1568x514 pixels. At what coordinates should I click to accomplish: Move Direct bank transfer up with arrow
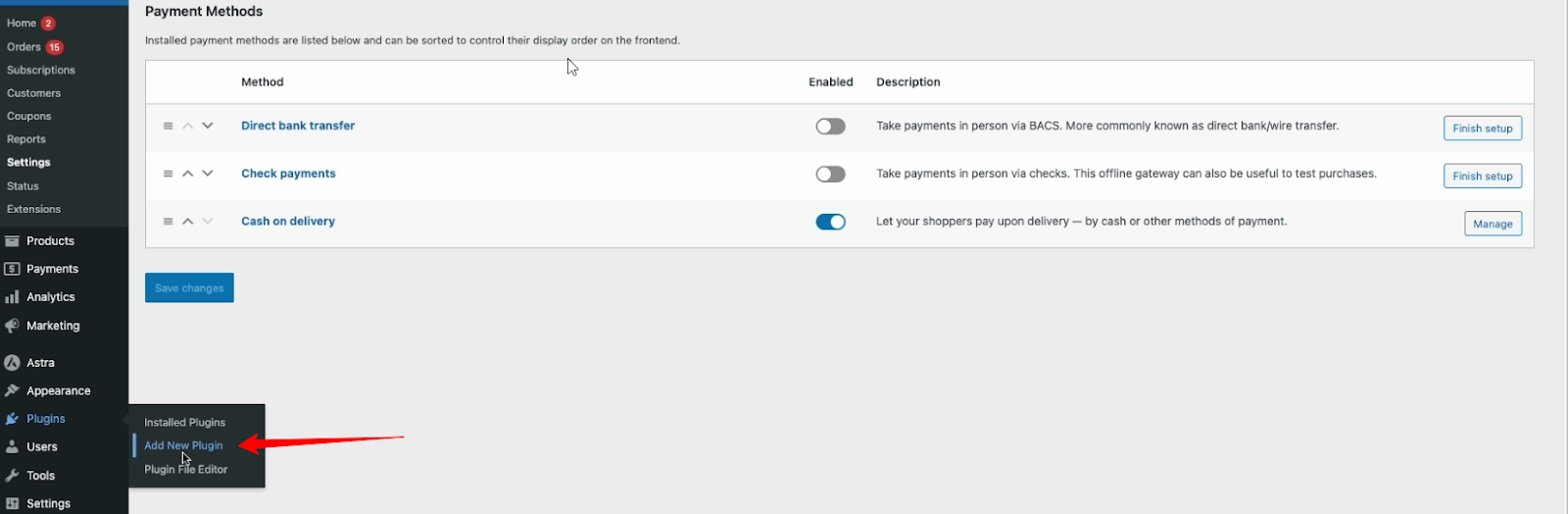coord(188,126)
